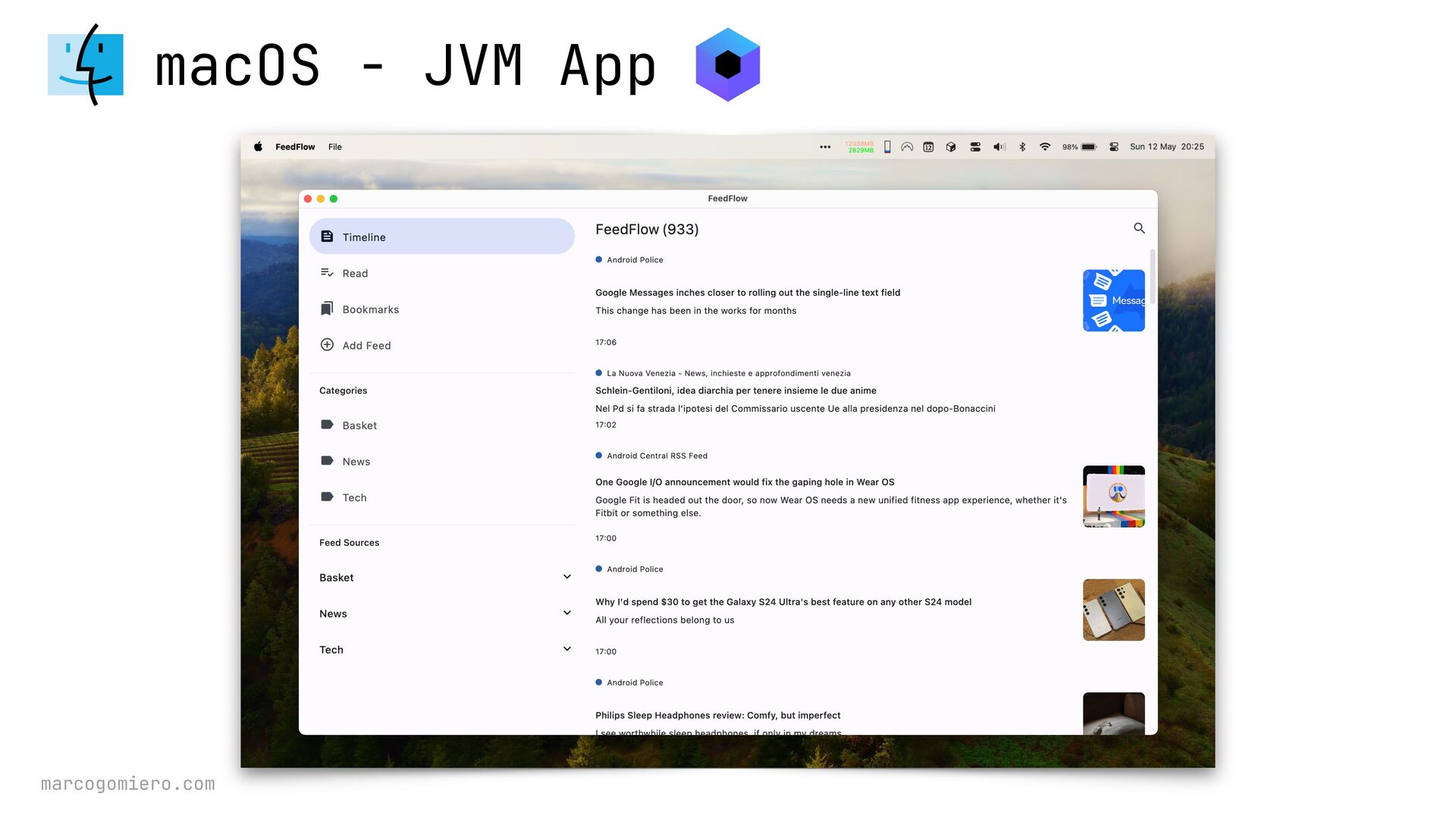The width and height of the screenshot is (1456, 819).
Task: Click the volume speaker icon
Action: 999,146
